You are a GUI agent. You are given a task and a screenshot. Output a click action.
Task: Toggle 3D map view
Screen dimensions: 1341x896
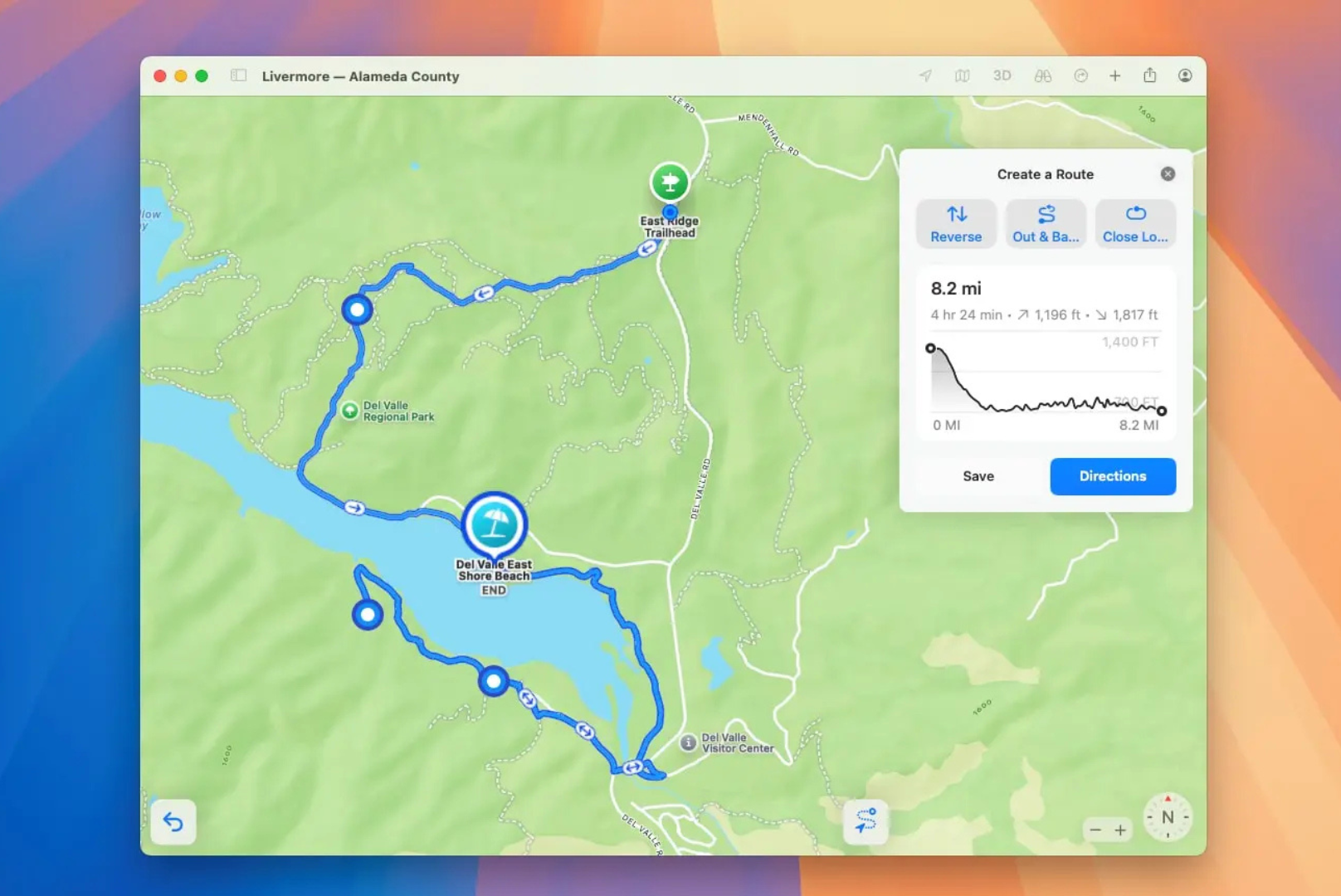1002,75
